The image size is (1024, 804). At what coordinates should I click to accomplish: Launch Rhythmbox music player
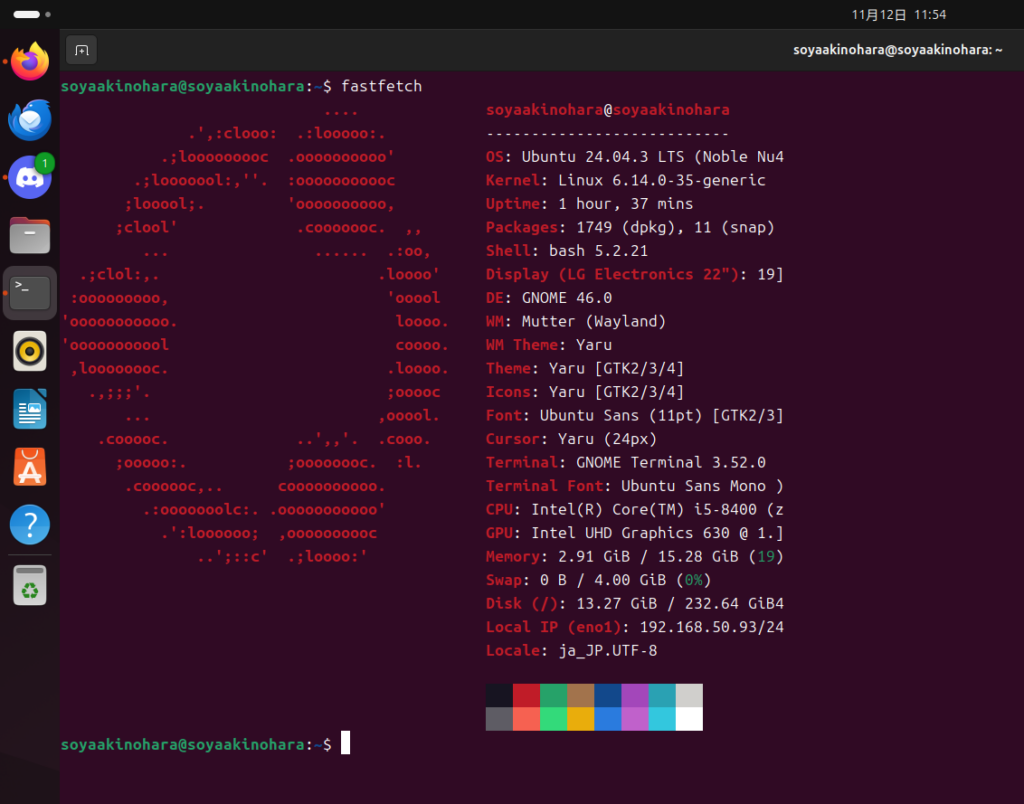[30, 351]
